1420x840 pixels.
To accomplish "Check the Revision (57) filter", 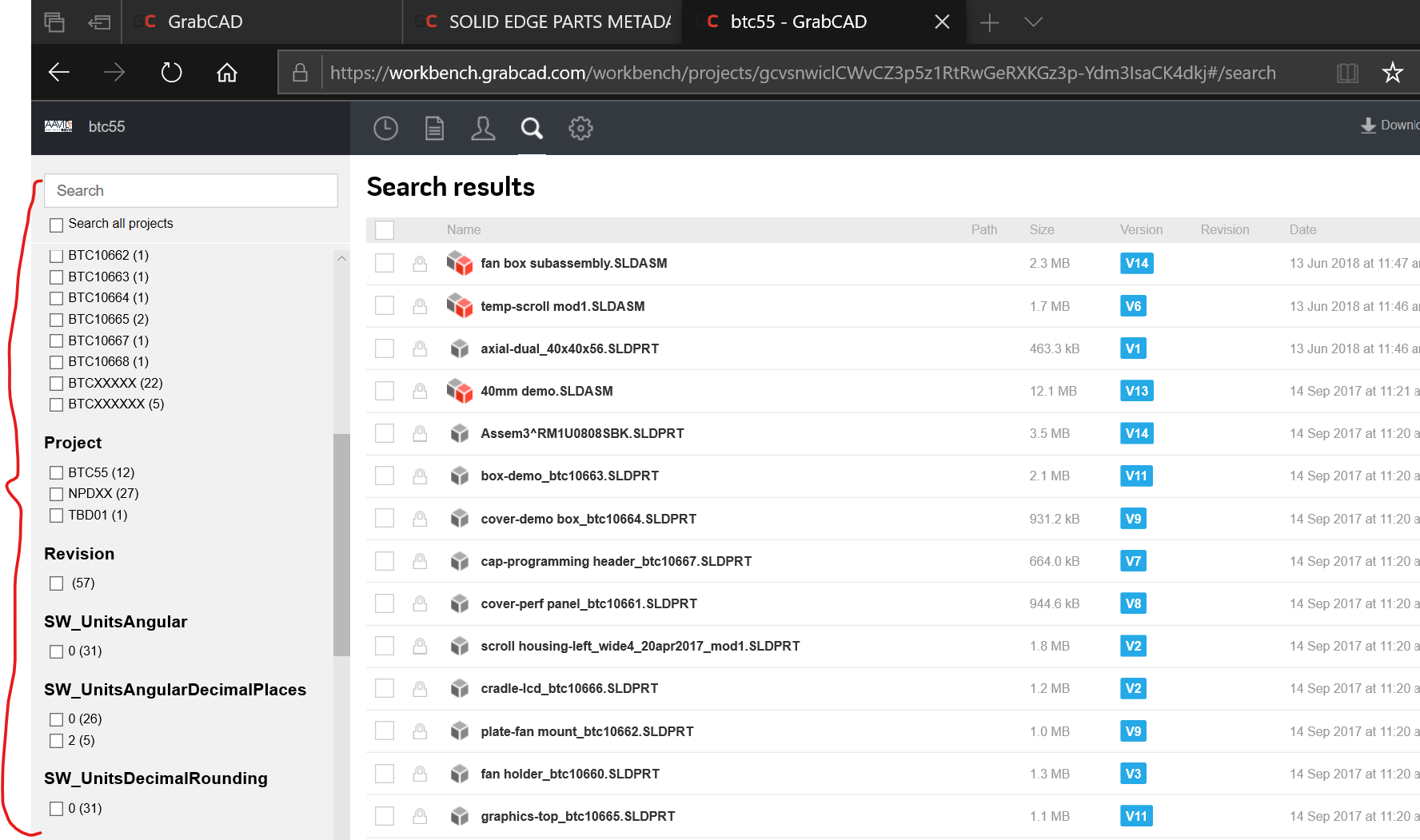I will coord(57,583).
